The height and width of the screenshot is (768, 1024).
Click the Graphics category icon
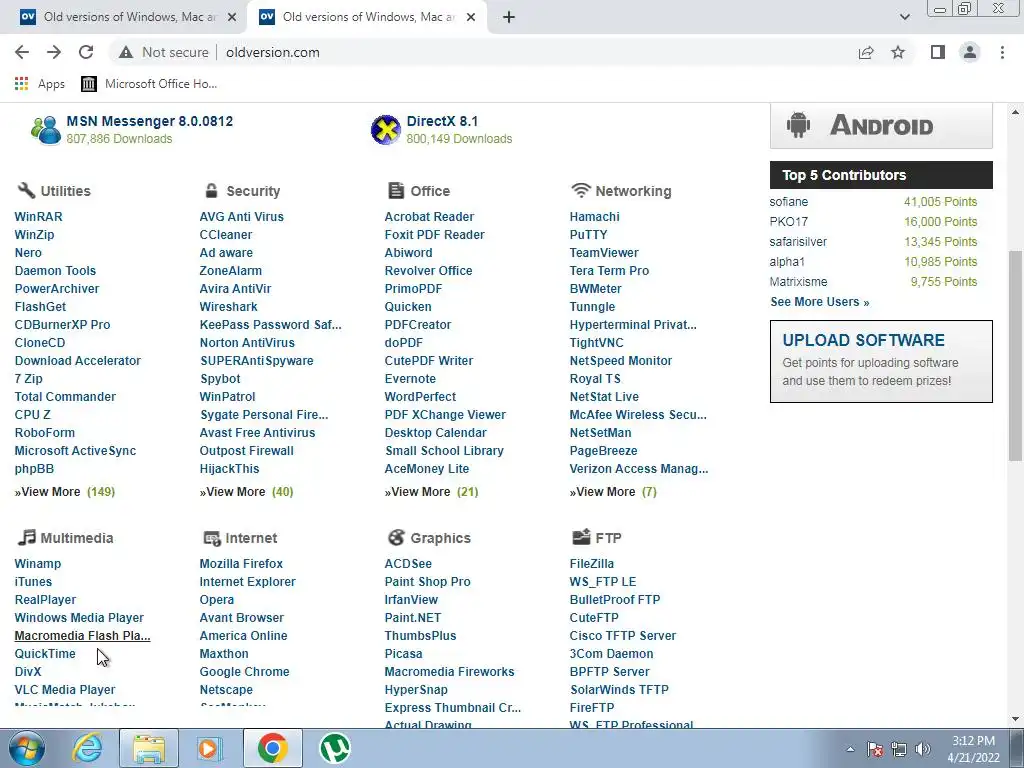pyautogui.click(x=396, y=537)
